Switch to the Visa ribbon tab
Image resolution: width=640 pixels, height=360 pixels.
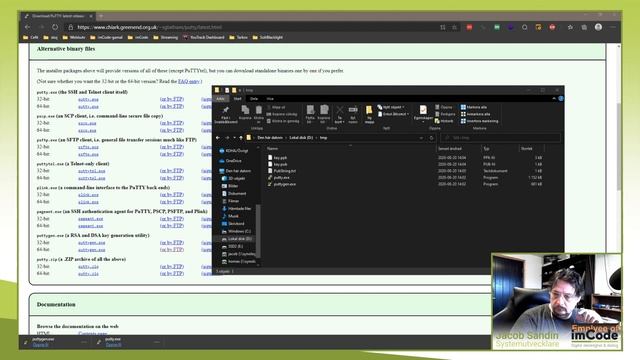[x=270, y=99]
